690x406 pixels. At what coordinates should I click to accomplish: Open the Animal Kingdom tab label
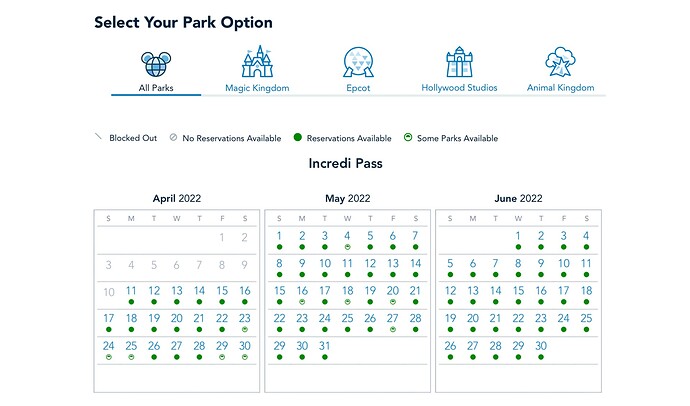click(x=560, y=88)
